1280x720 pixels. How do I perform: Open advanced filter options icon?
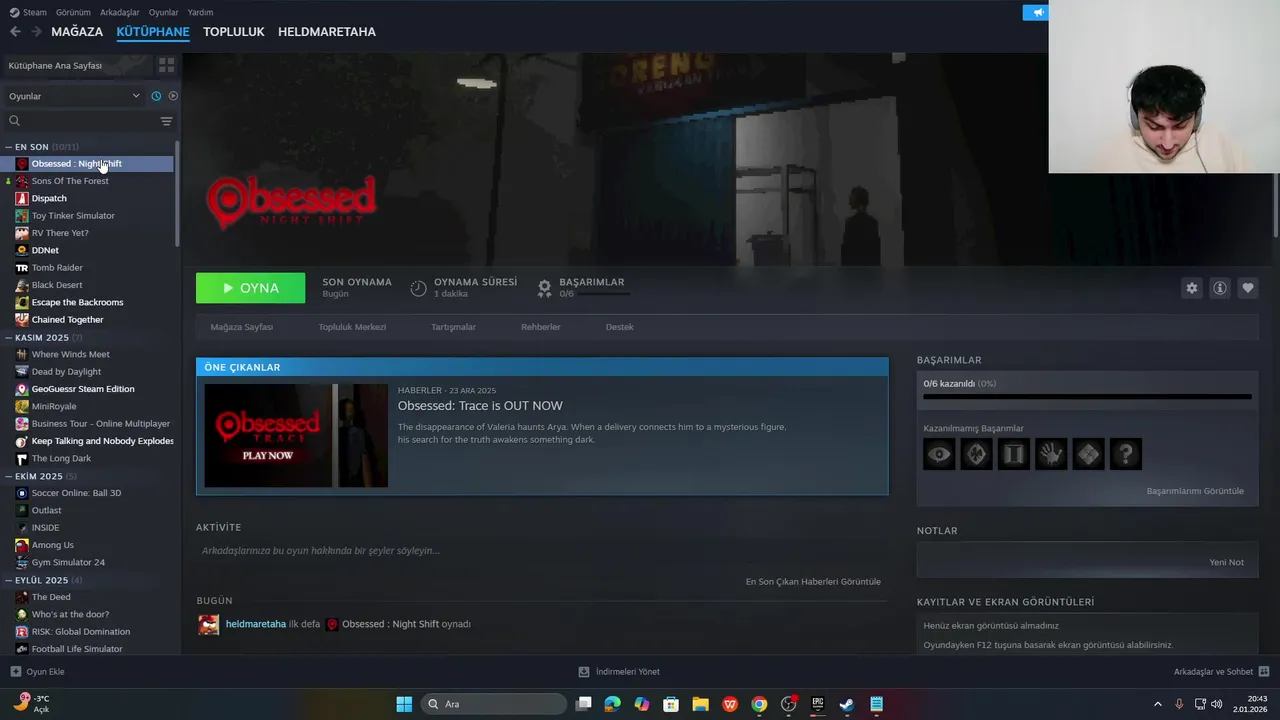[166, 121]
